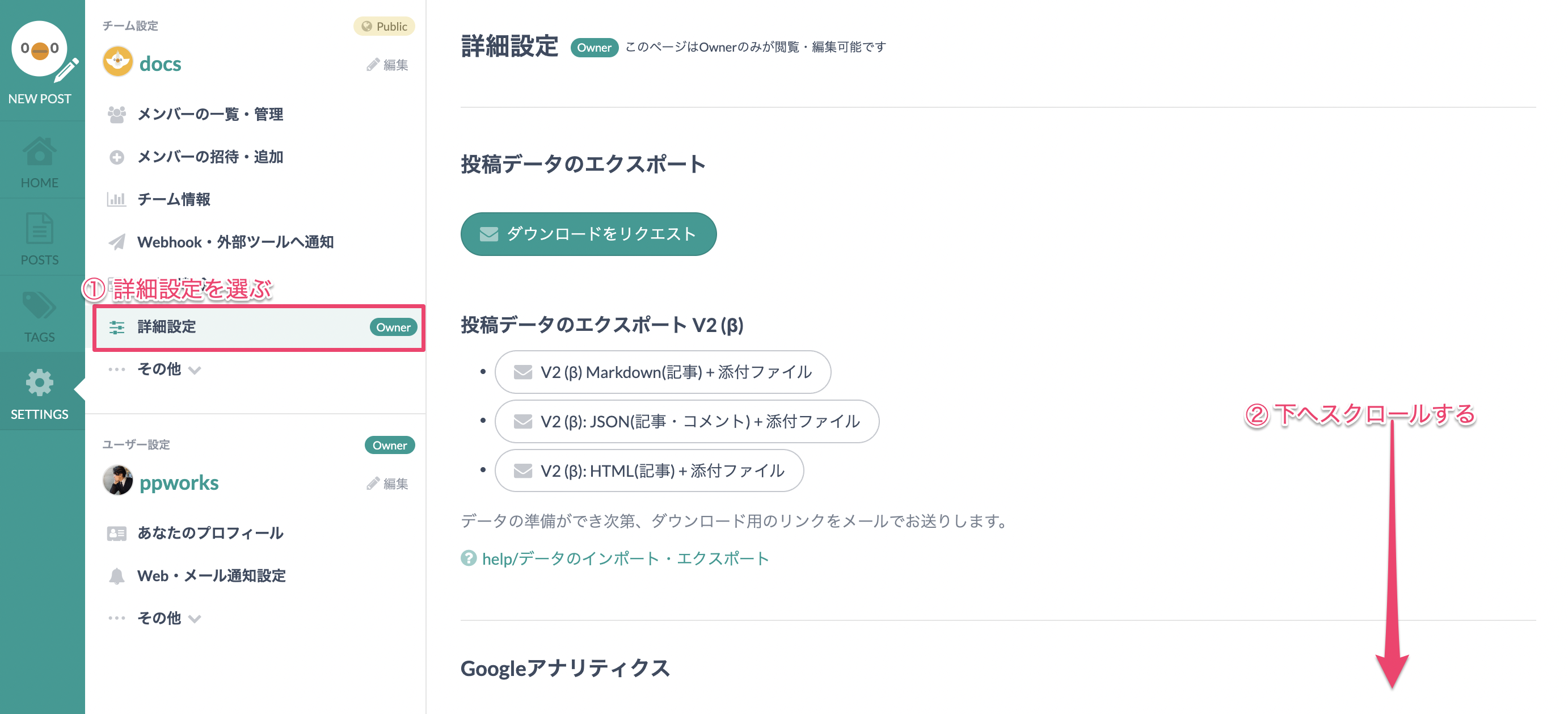1568x714 pixels.
Task: Request V2 Markdown export with attachments
Action: point(663,372)
